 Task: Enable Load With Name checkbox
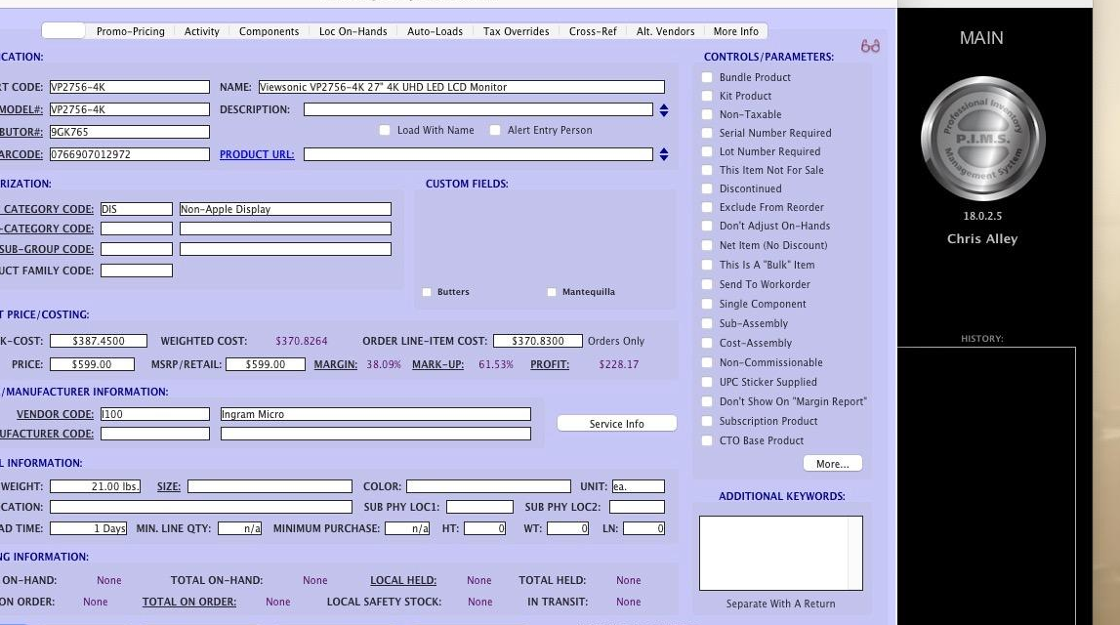tap(385, 130)
